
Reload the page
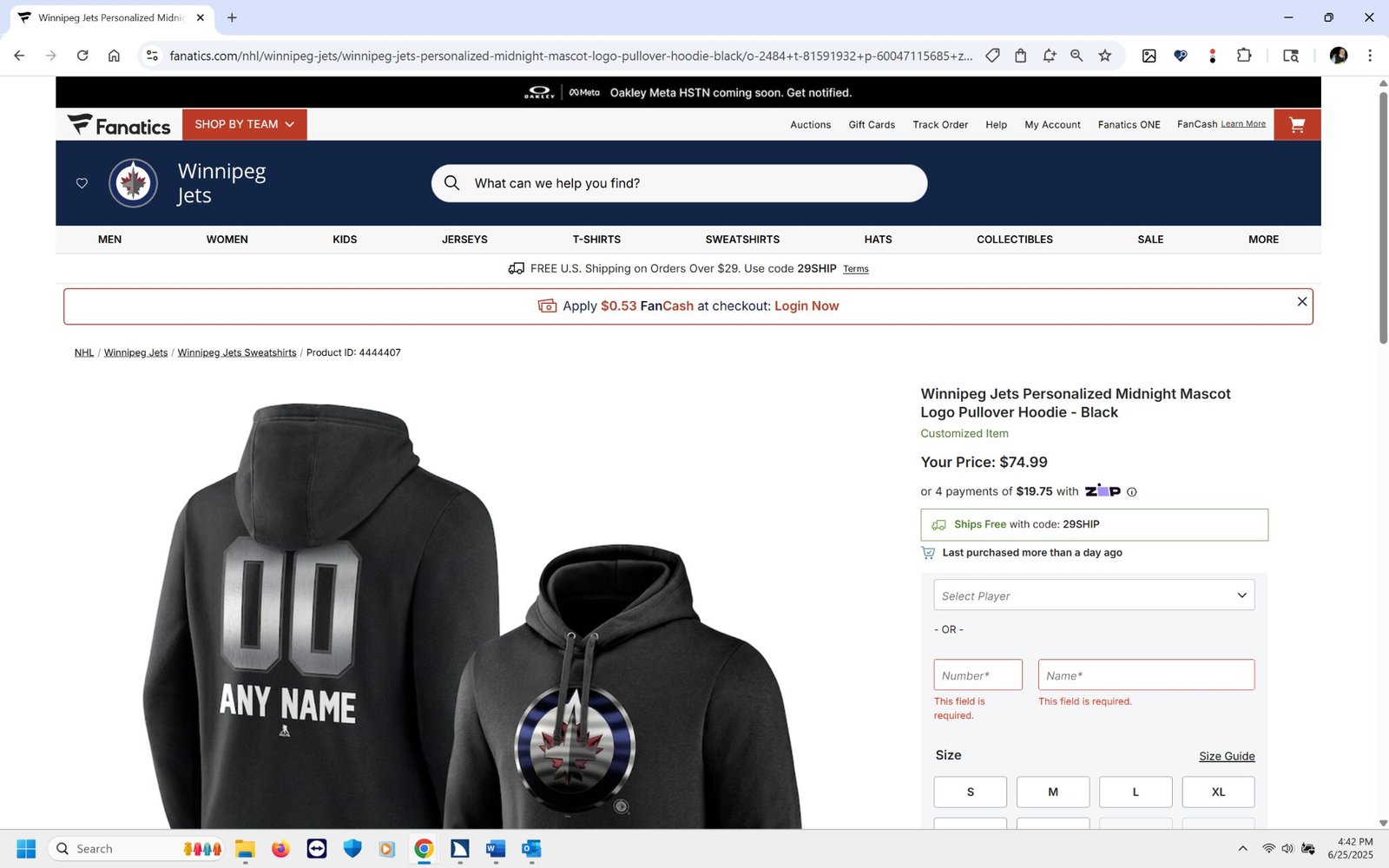coord(82,56)
